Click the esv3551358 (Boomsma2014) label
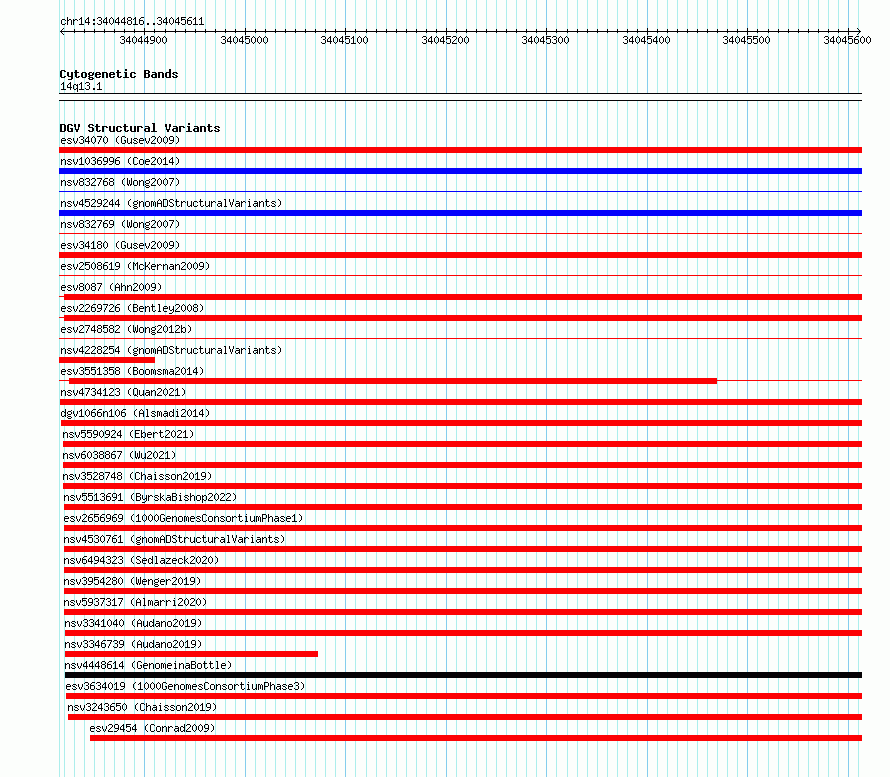 point(132,371)
